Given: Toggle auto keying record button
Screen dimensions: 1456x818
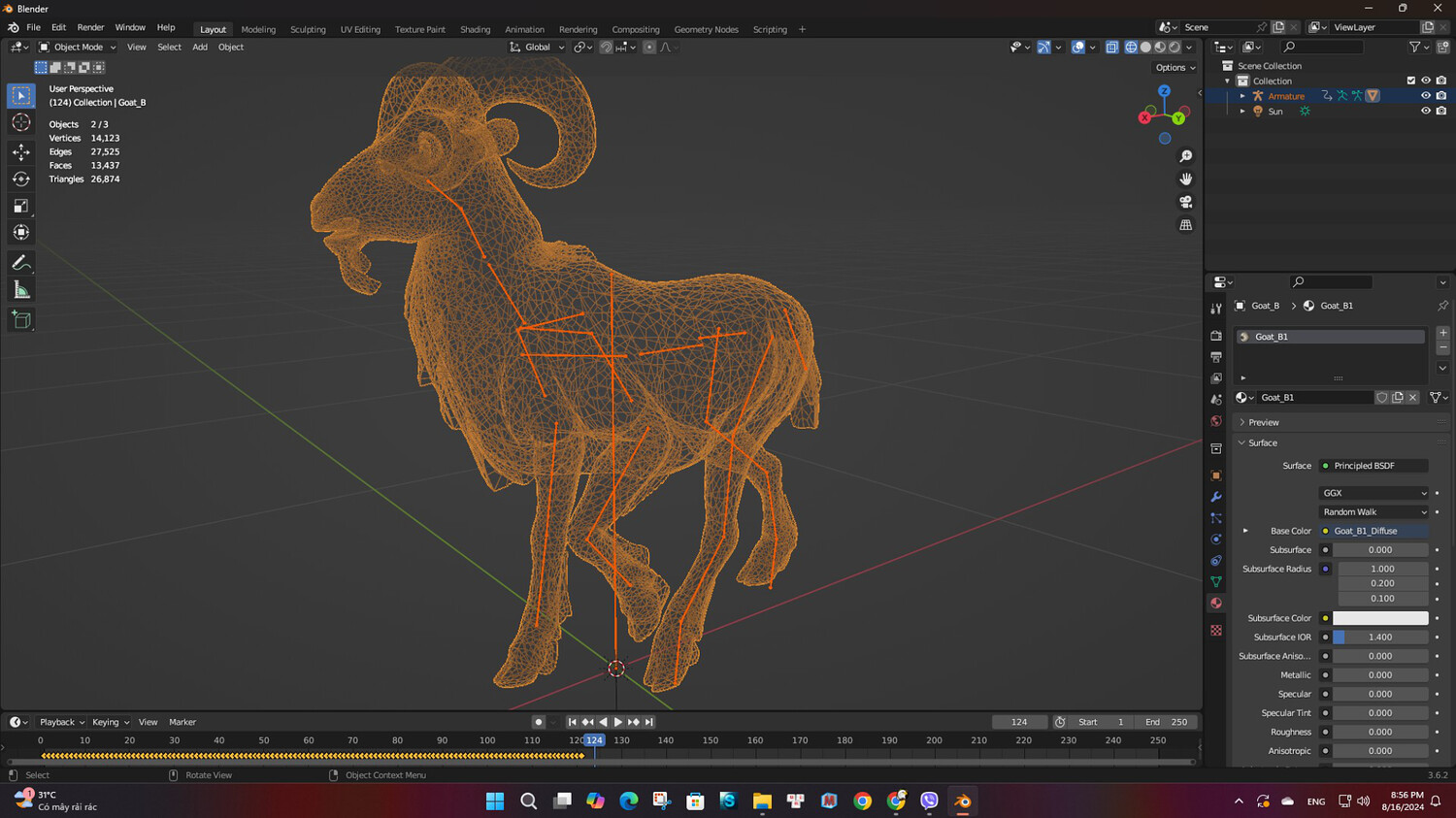Looking at the screenshot, I should click(x=539, y=722).
